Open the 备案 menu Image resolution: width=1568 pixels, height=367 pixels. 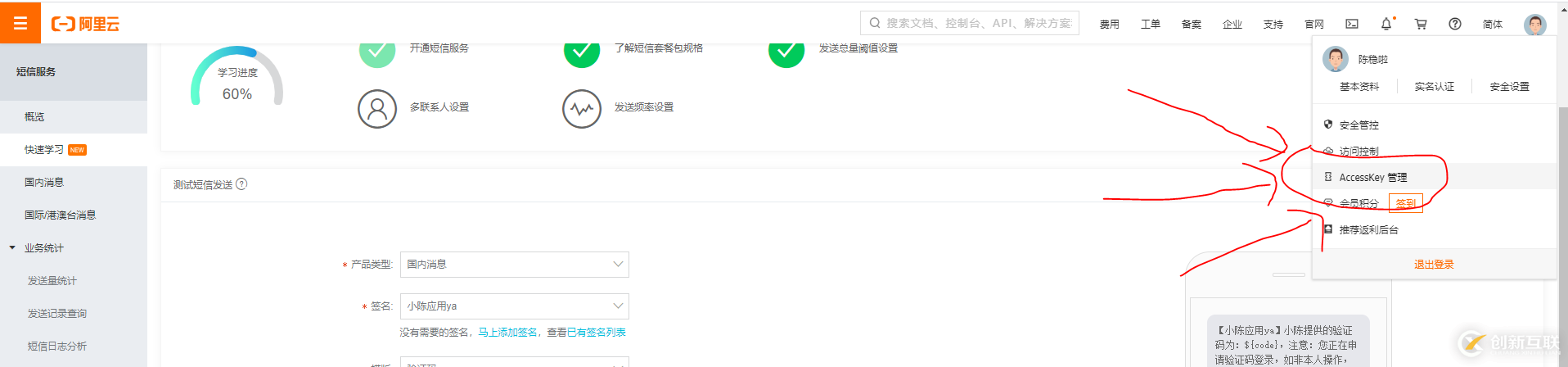coord(1191,24)
